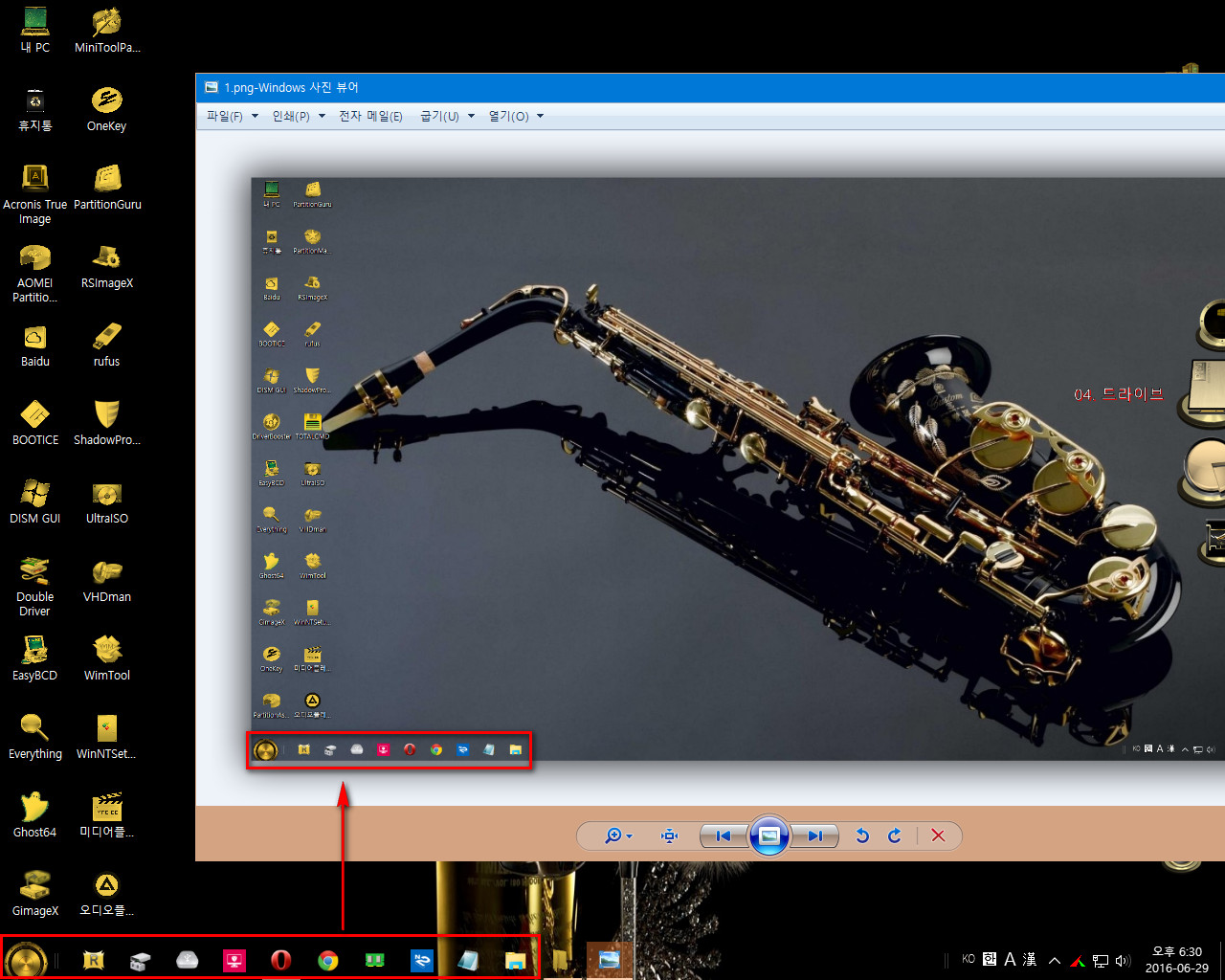Open the Notepad icon on taskbar

pos(468,960)
